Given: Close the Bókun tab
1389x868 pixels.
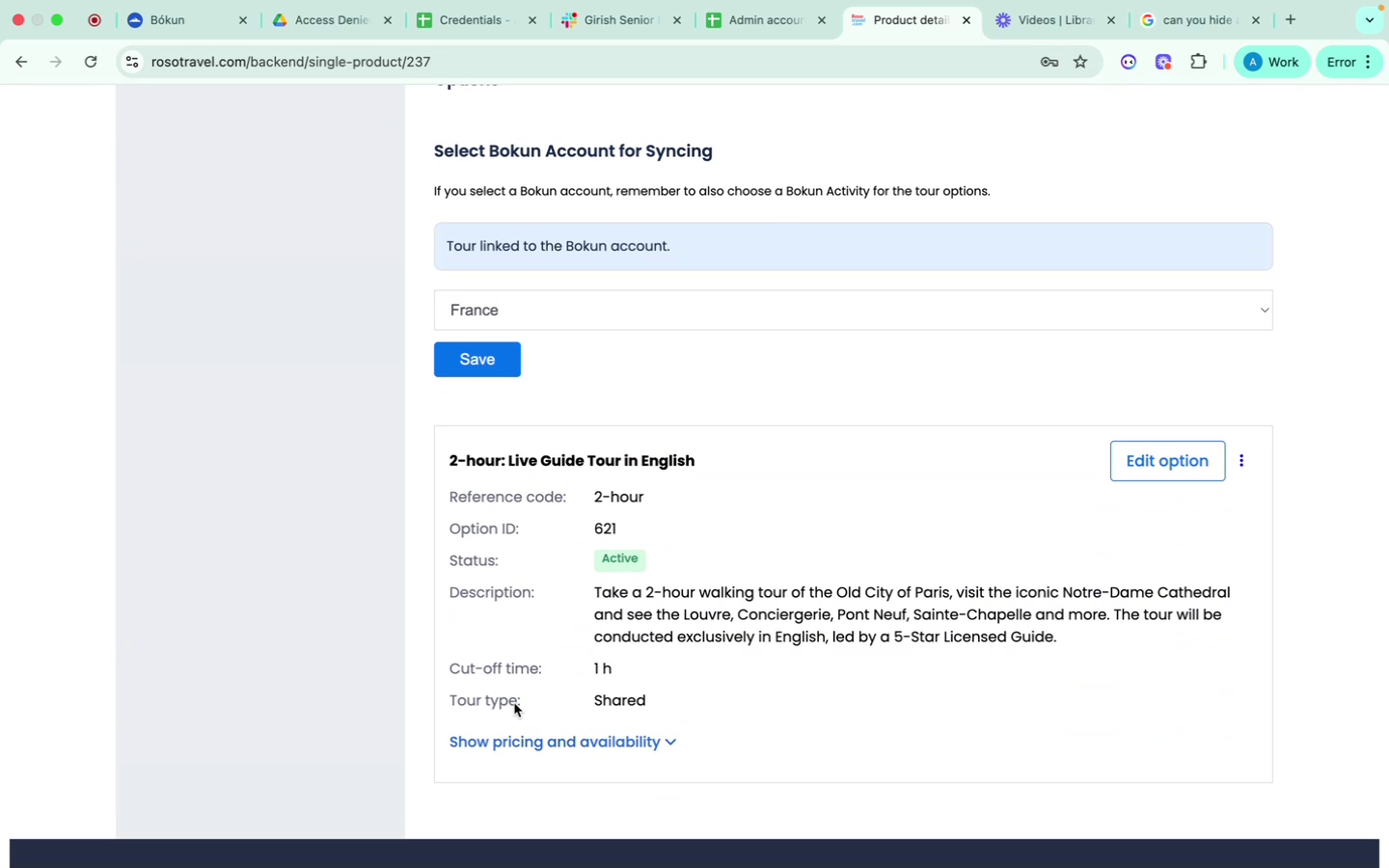Looking at the screenshot, I should click(243, 20).
